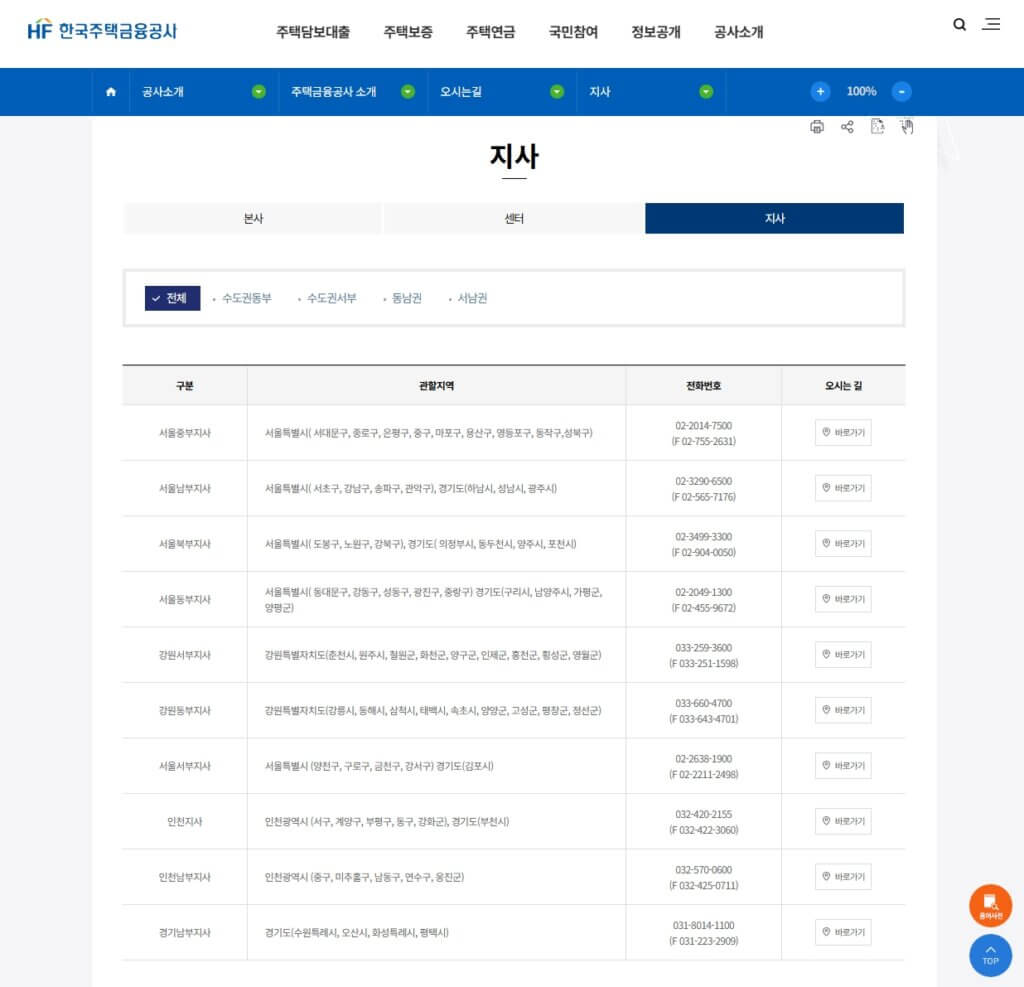Expand the 공사소개 breadcrumb dropdown
The image size is (1024, 987).
(x=259, y=91)
